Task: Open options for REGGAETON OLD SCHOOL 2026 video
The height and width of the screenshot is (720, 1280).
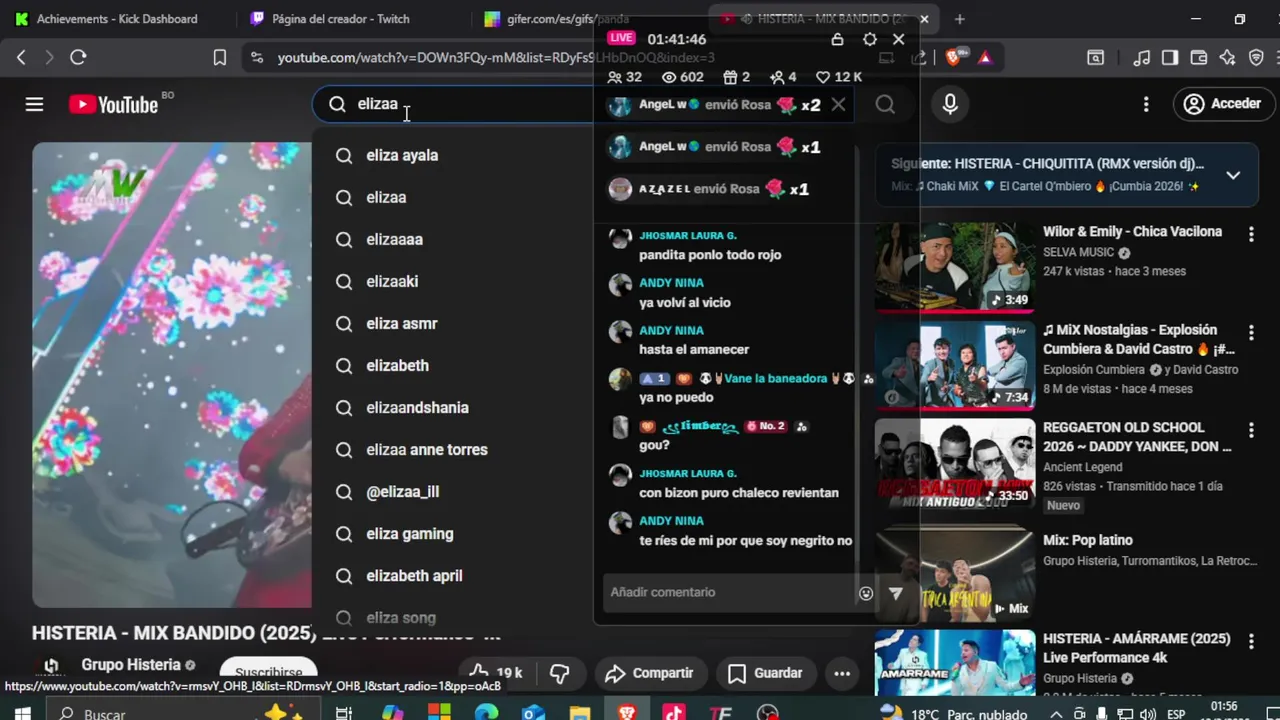Action: tap(1251, 430)
